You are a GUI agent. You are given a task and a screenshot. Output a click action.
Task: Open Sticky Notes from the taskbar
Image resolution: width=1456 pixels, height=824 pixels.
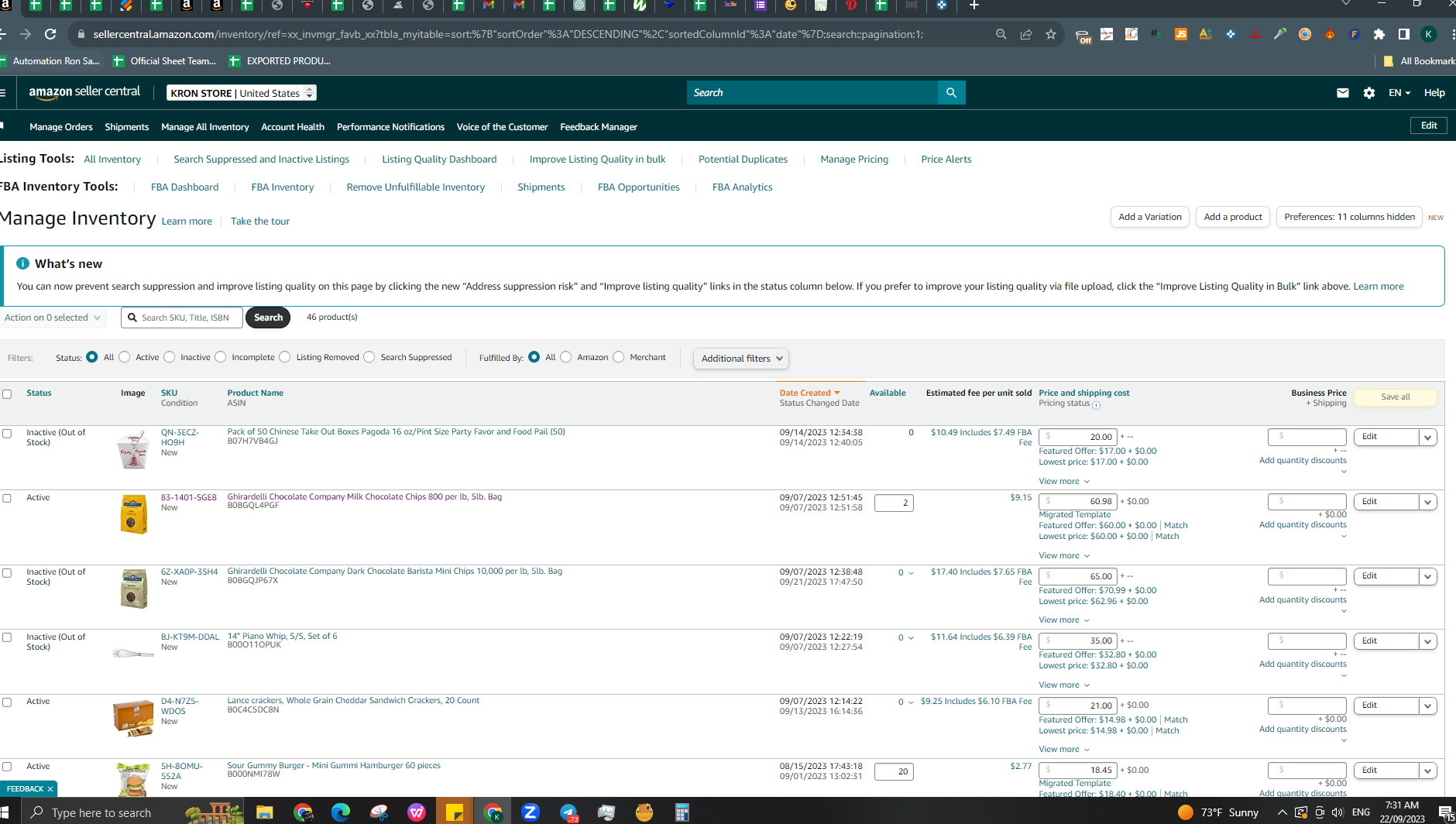[x=455, y=812]
